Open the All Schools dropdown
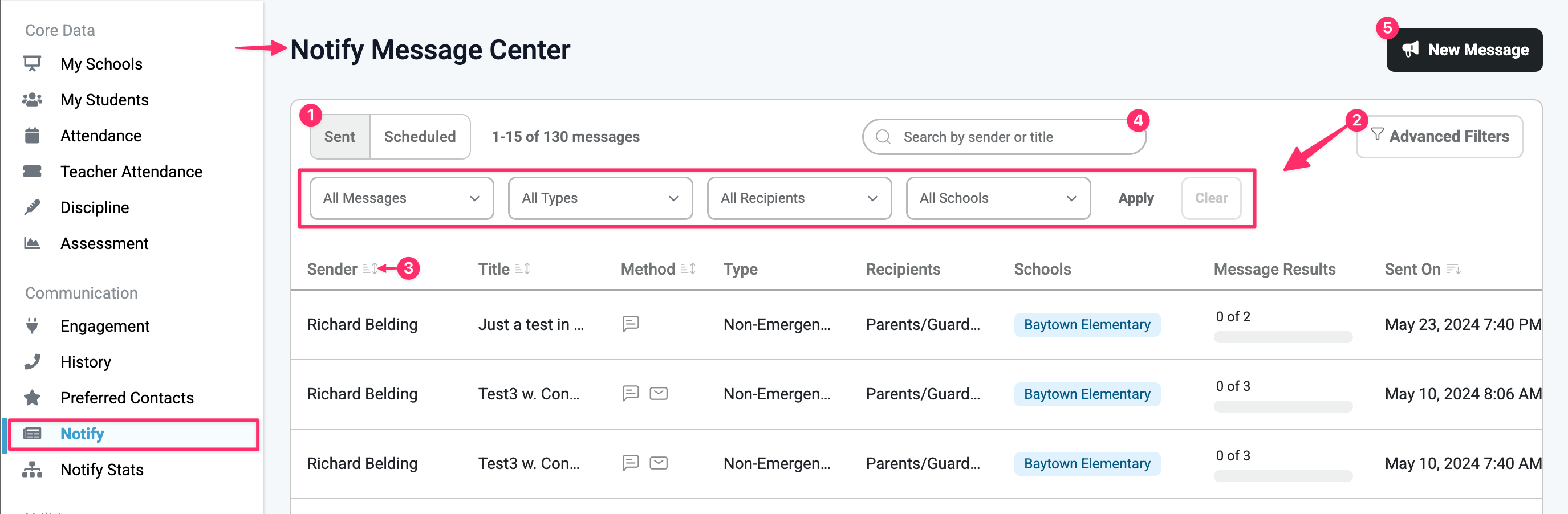The image size is (1568, 514). [x=998, y=198]
